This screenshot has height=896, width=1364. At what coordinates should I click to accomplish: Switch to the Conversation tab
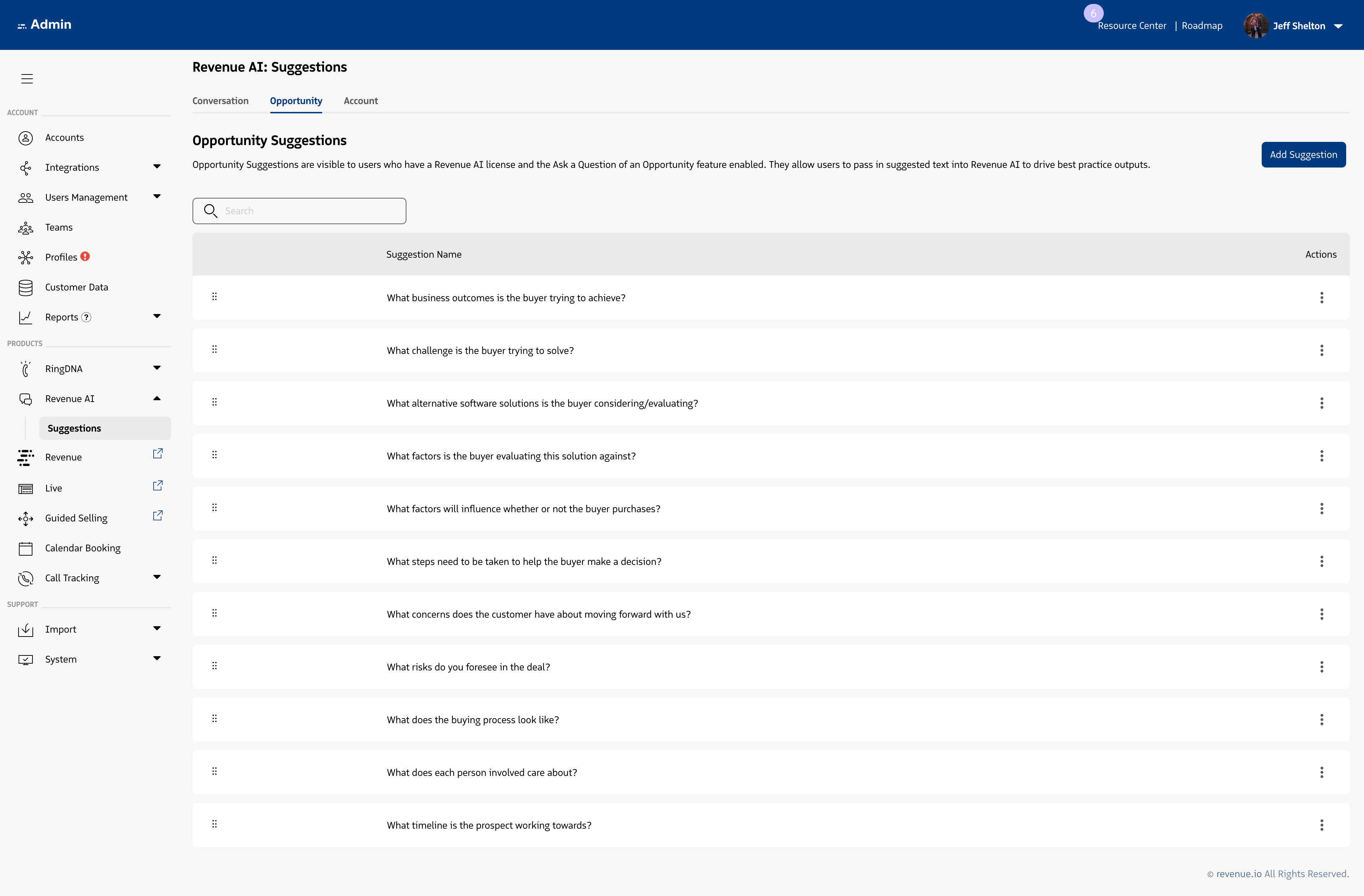(220, 101)
